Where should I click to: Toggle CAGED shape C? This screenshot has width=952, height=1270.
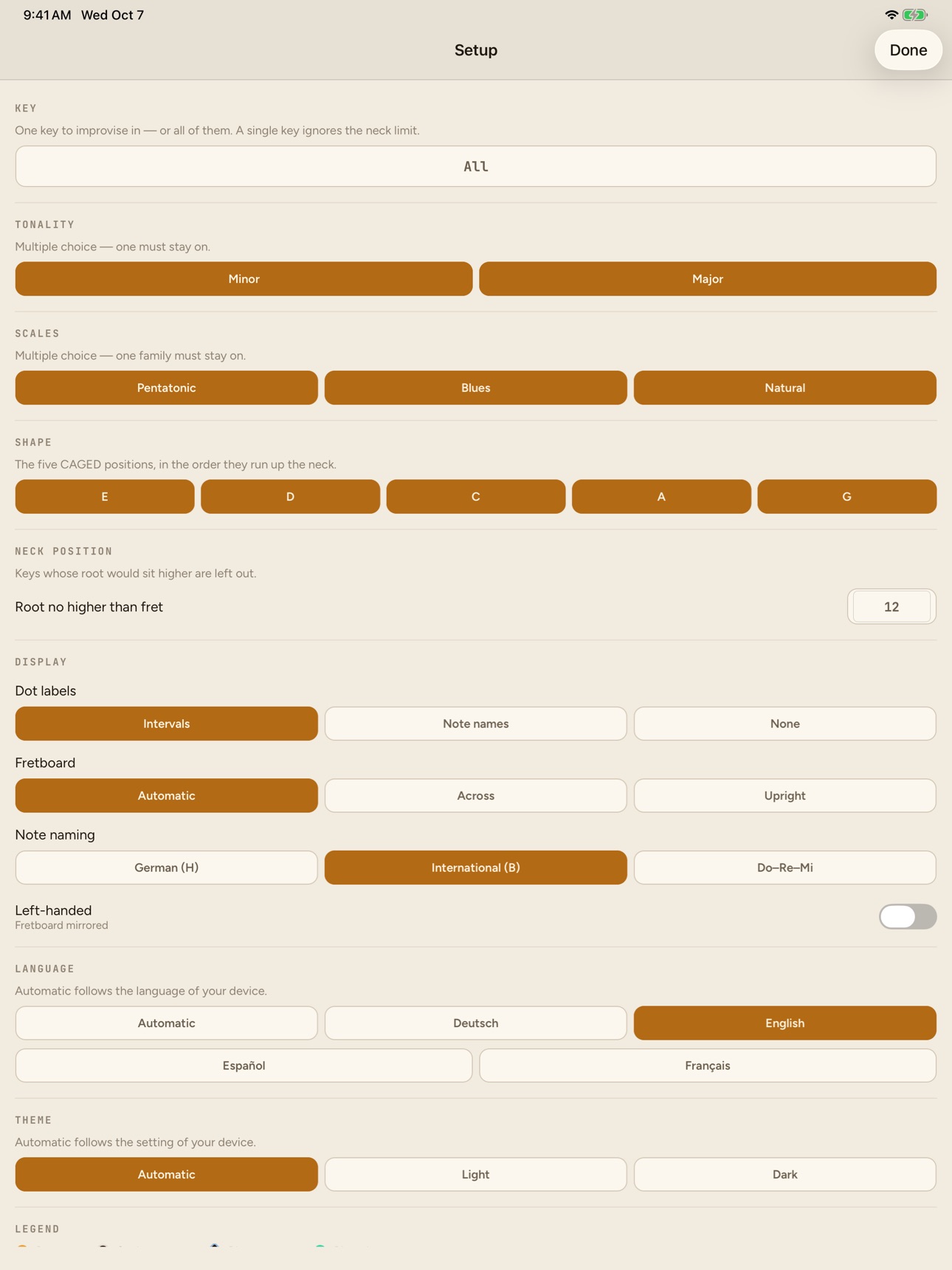point(476,497)
